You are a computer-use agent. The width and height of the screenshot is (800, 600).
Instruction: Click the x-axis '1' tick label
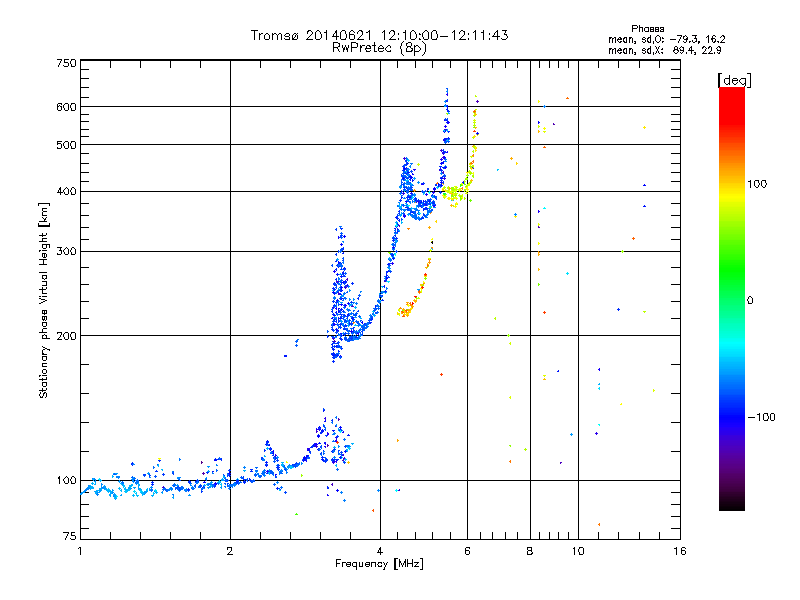(x=80, y=551)
